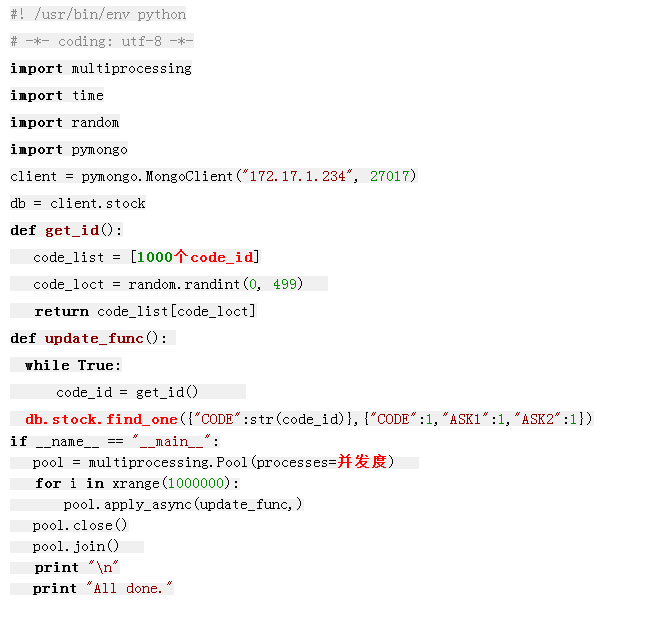Image resolution: width=663 pixels, height=623 pixels.
Task: Click the word "multiprocessing" in the first import
Action: pos(131,68)
